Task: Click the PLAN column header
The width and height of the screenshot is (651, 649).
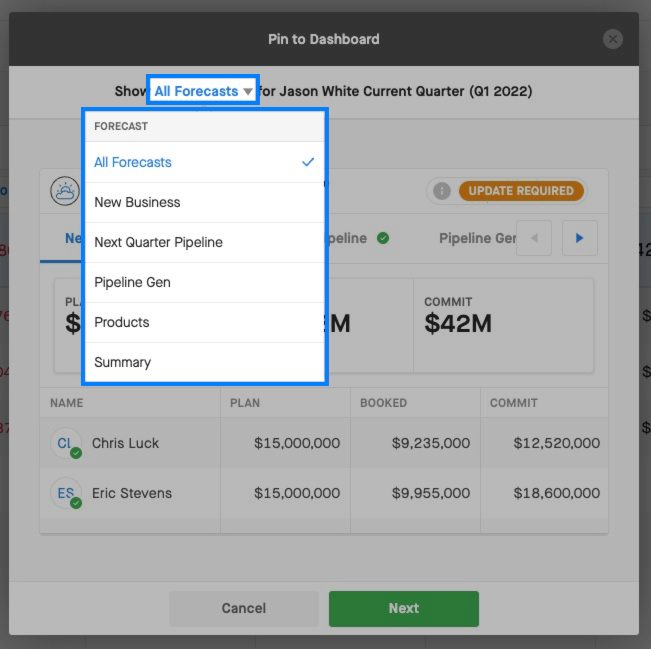Action: pyautogui.click(x=245, y=403)
